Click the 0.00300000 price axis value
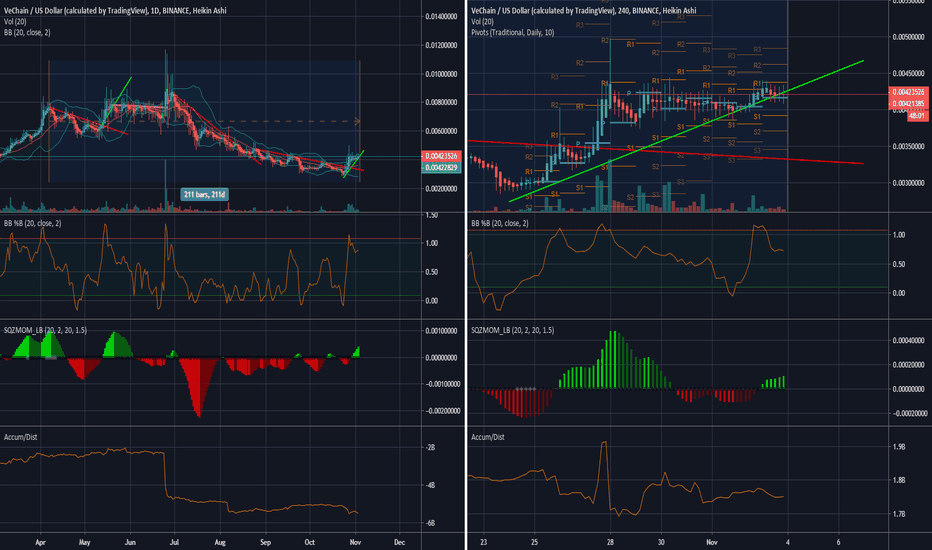The height and width of the screenshot is (550, 932). [x=909, y=183]
